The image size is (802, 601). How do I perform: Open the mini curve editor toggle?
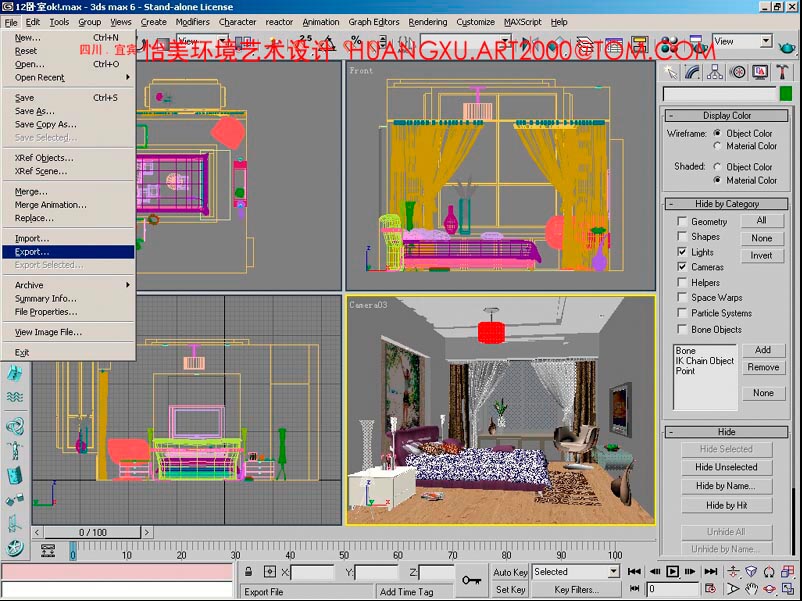[48, 550]
